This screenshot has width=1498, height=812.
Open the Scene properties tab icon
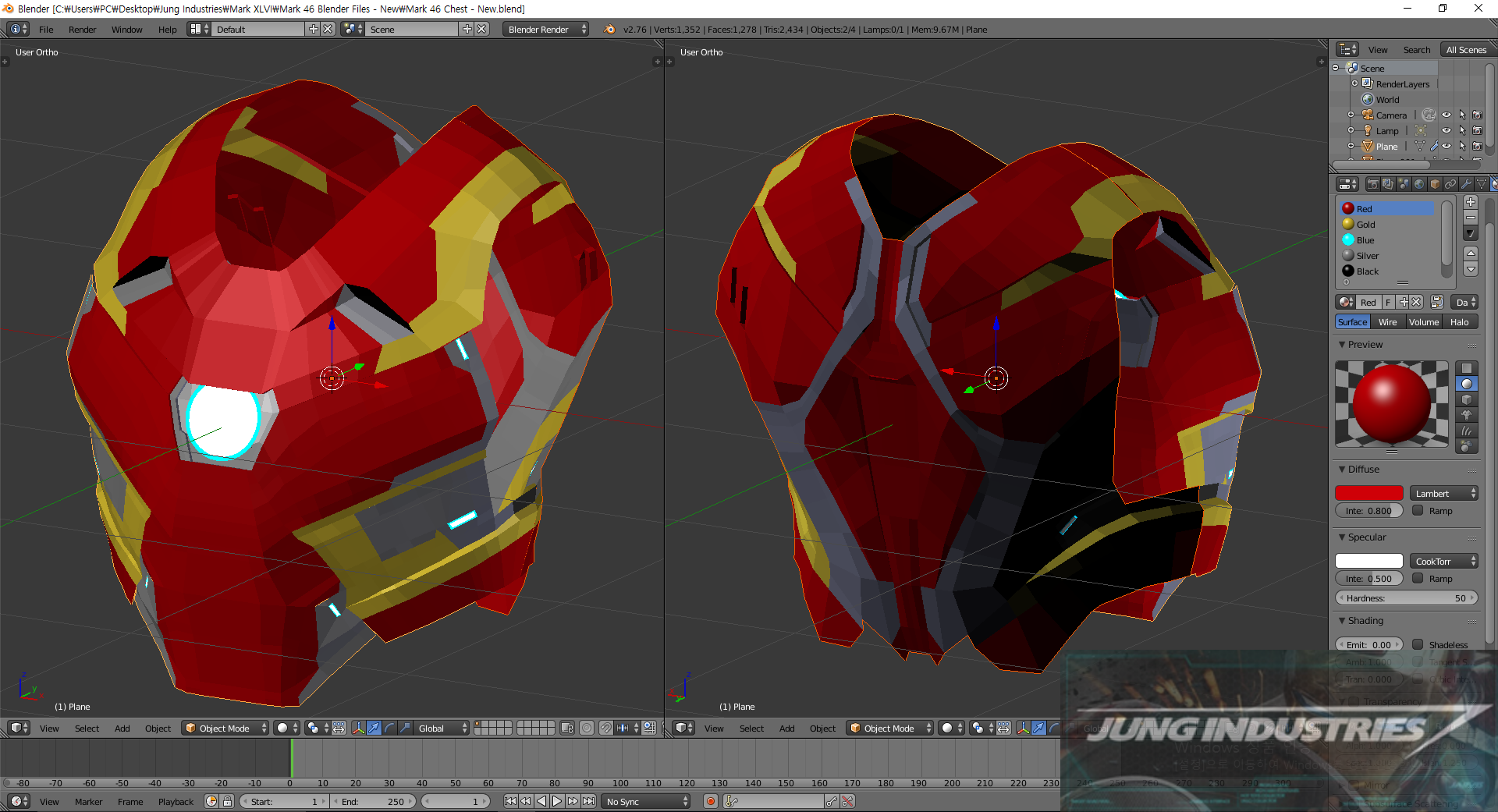pyautogui.click(x=1404, y=184)
